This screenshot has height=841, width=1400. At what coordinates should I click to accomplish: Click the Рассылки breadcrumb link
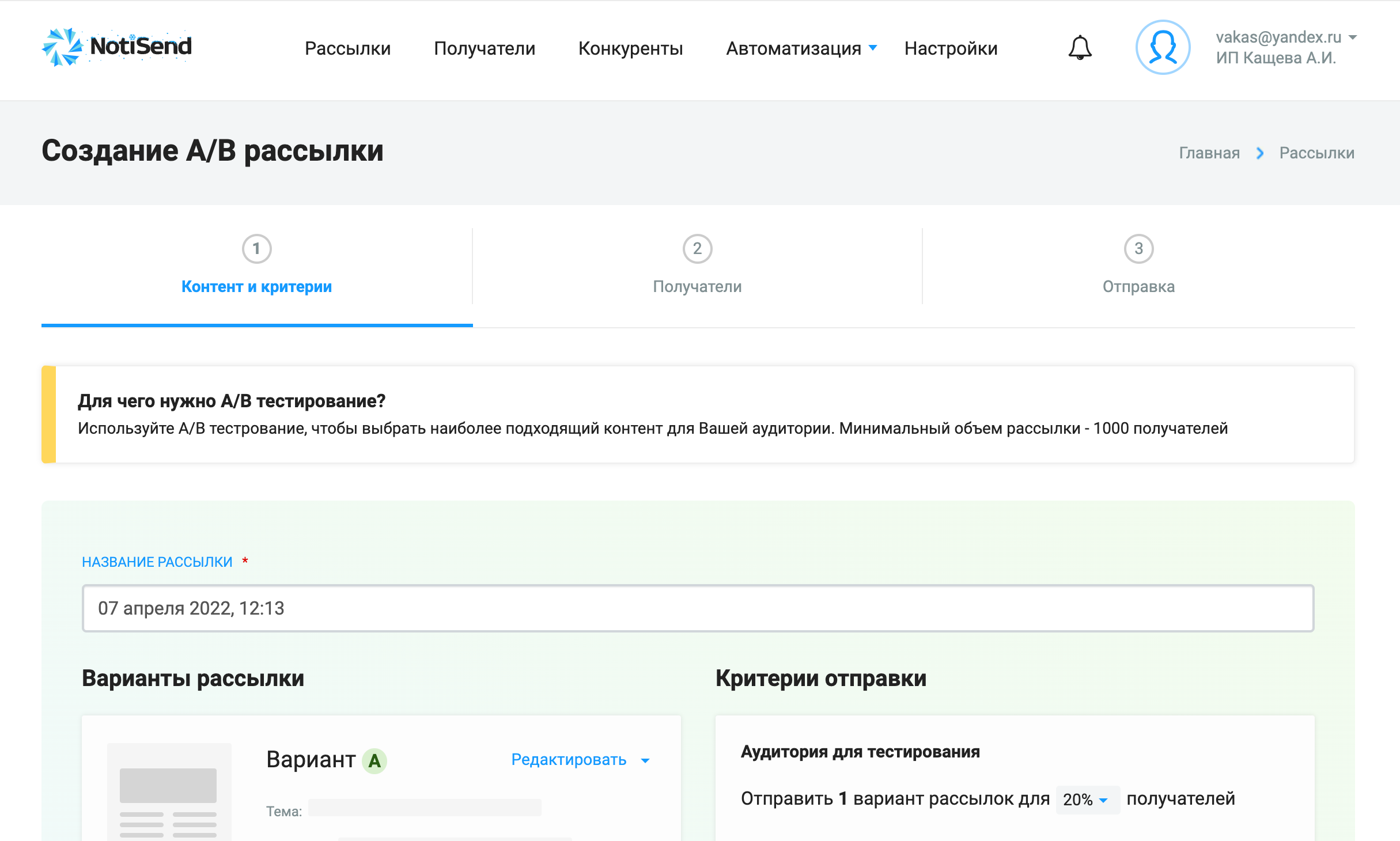coord(1316,153)
